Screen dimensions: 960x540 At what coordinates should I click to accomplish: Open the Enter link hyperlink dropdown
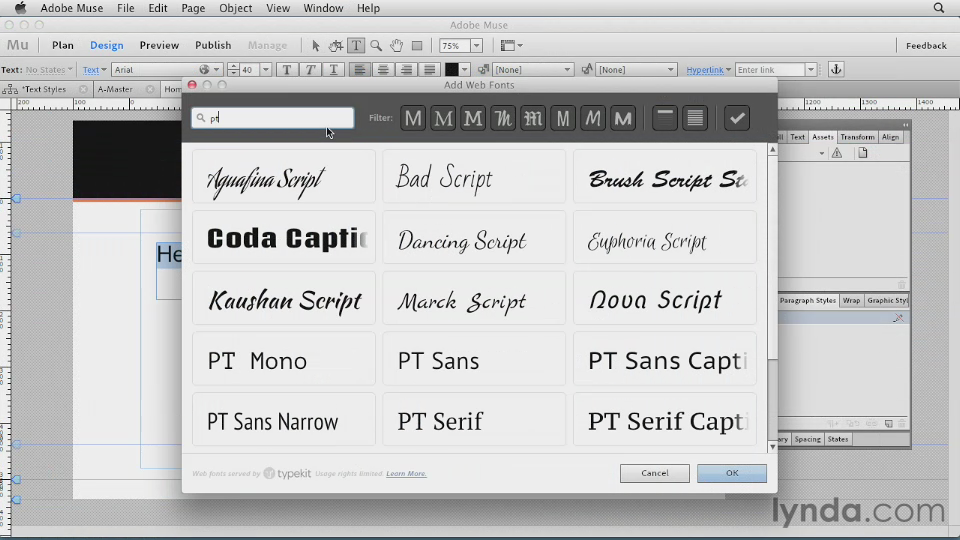[x=811, y=70]
